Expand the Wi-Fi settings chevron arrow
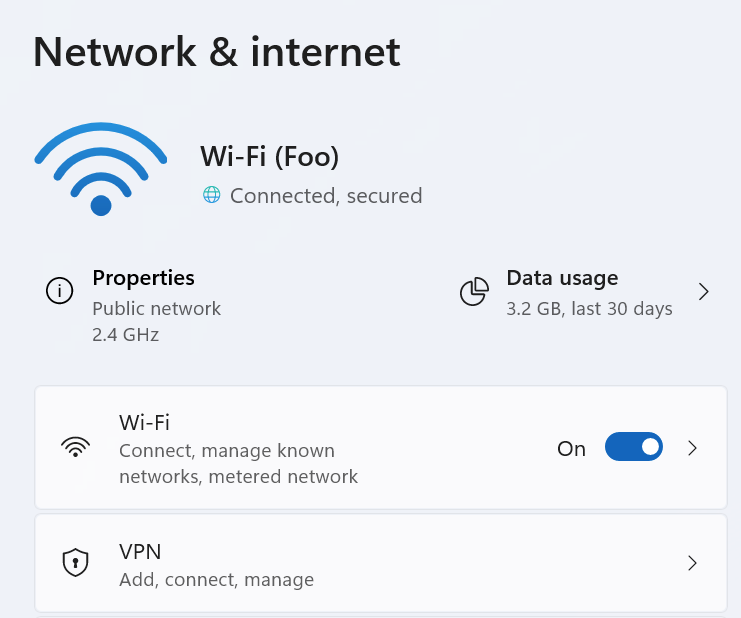This screenshot has height=618, width=741. tap(692, 448)
